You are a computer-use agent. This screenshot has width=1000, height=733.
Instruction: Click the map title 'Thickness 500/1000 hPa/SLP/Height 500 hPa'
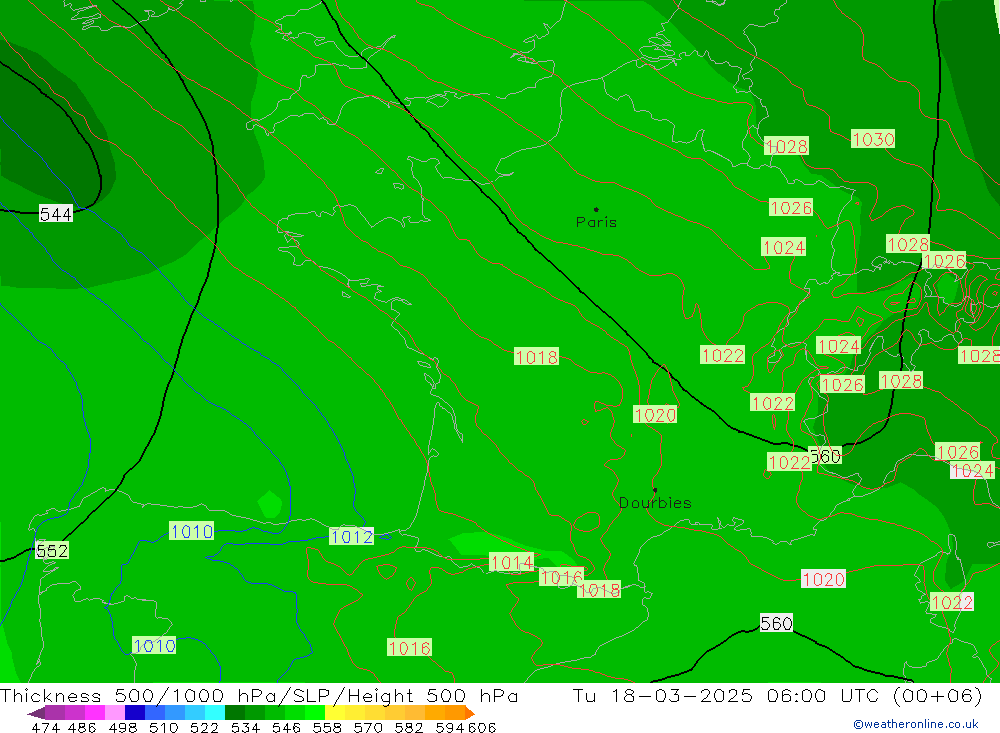click(x=260, y=695)
